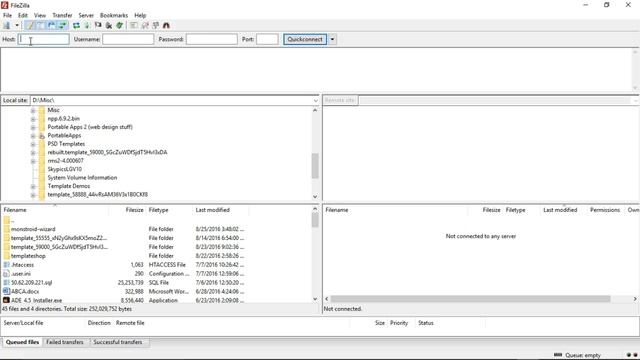Image resolution: width=640 pixels, height=360 pixels.
Task: Open the Site Manager dropdown arrow
Action: point(17,25)
